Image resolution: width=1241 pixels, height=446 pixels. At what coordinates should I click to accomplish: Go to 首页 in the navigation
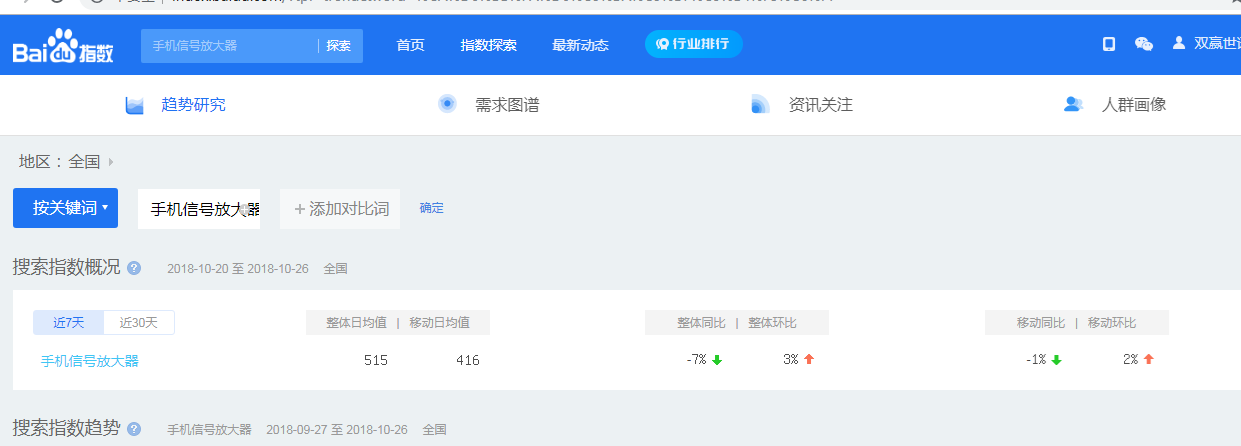pyautogui.click(x=410, y=45)
